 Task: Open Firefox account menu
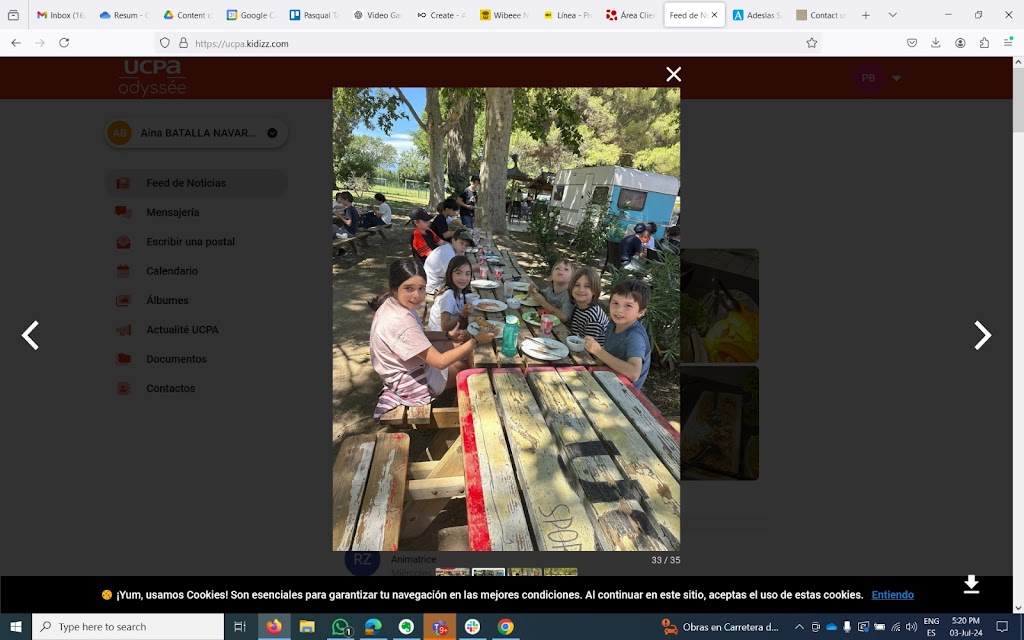click(960, 43)
